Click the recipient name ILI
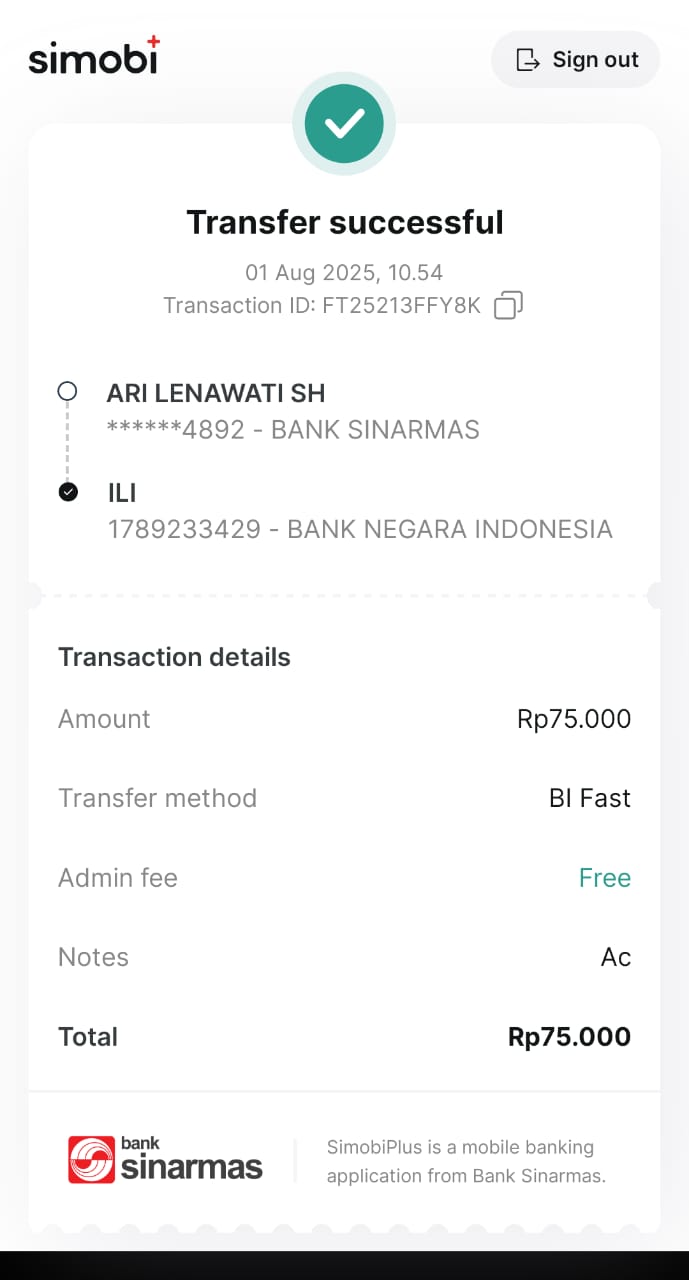This screenshot has width=689, height=1280. (122, 492)
